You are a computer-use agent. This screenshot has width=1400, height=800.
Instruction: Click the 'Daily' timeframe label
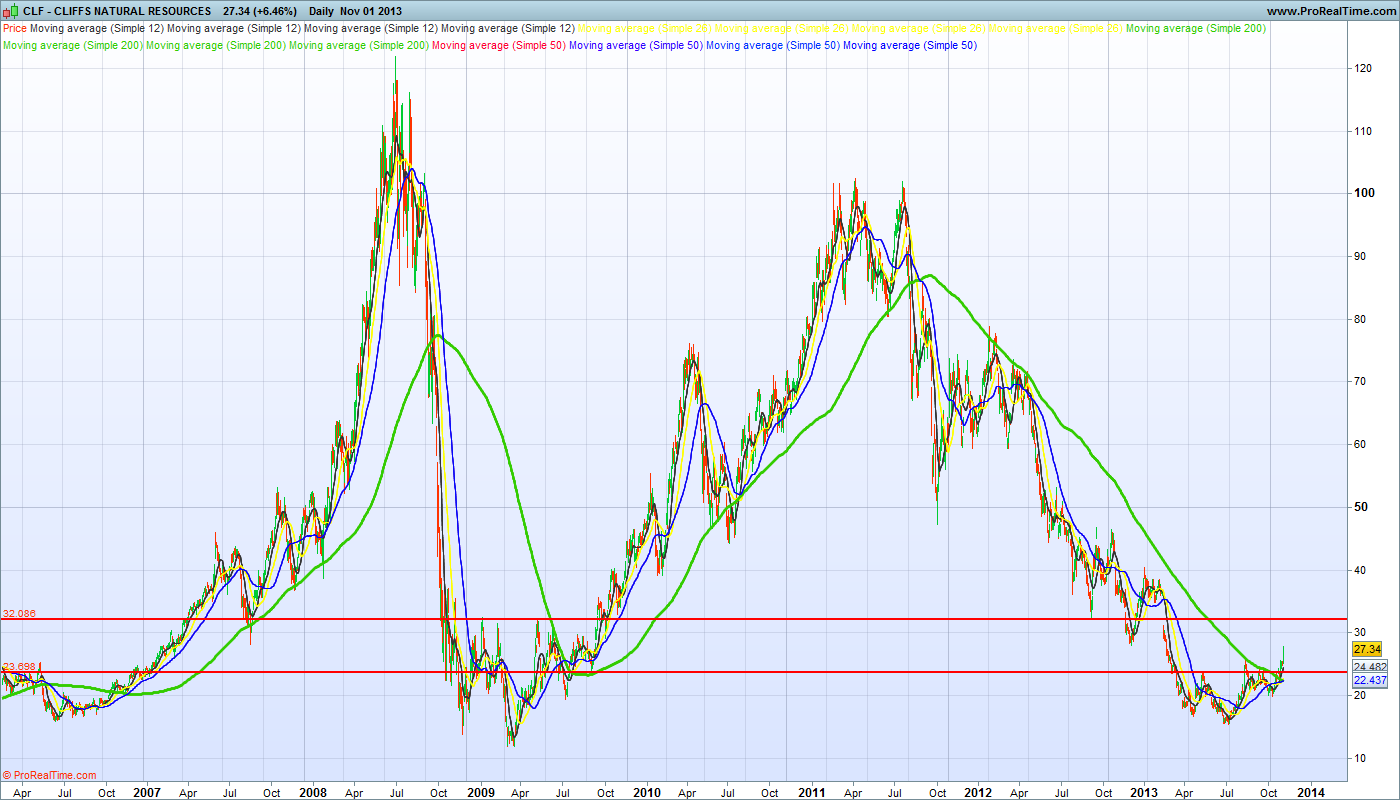pos(322,11)
